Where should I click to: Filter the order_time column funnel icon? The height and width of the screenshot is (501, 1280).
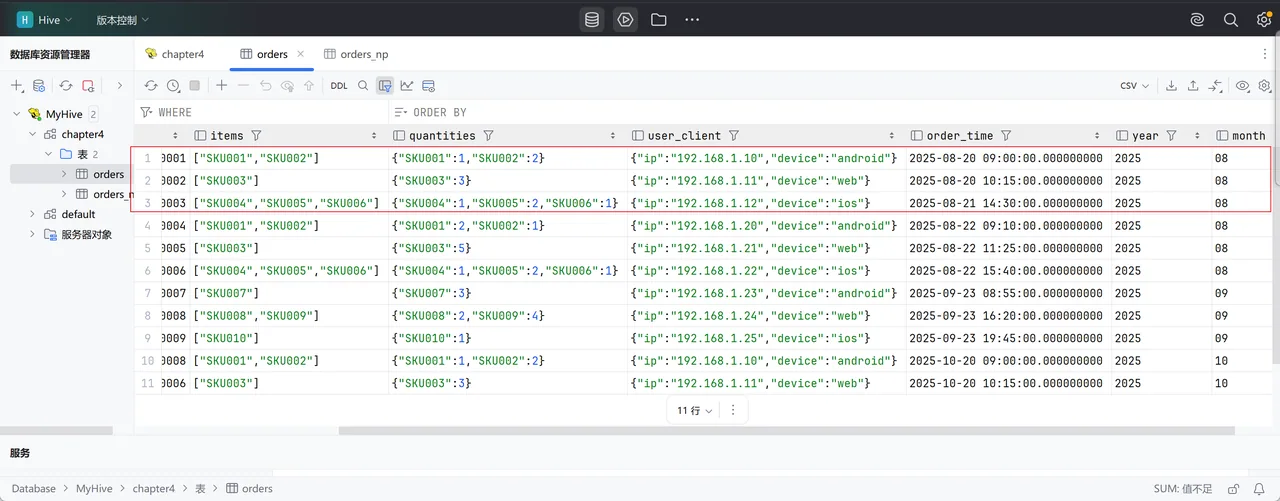[x=1006, y=135]
